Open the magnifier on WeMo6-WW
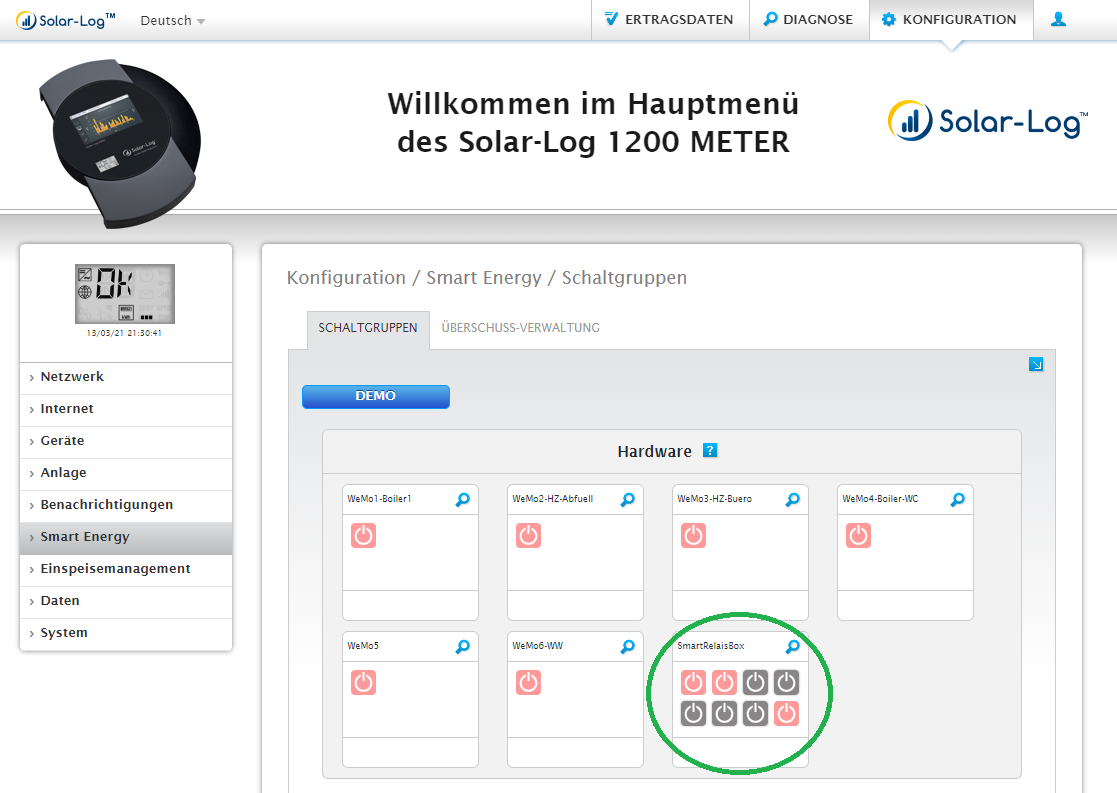Screen dimensions: 1117x793 tap(627, 646)
